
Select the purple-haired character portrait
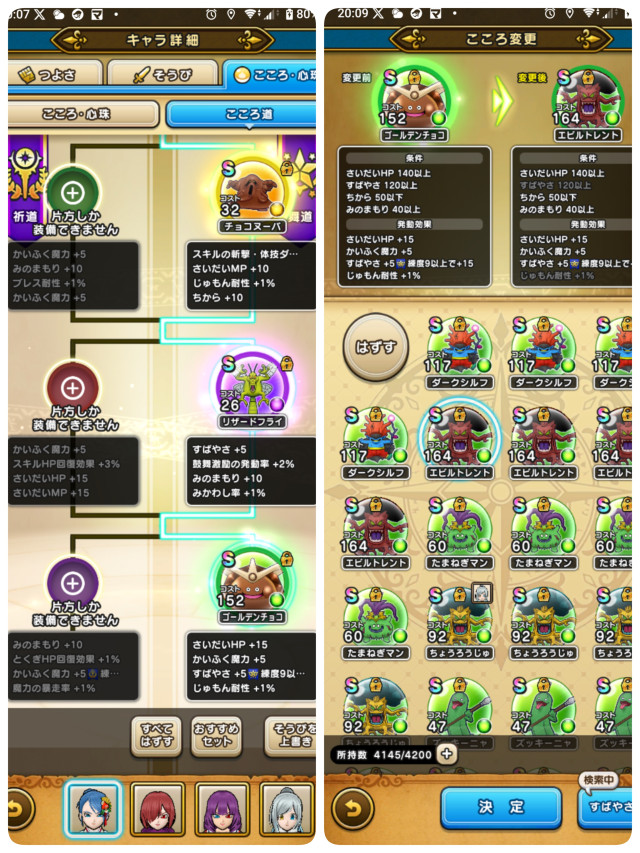222,809
